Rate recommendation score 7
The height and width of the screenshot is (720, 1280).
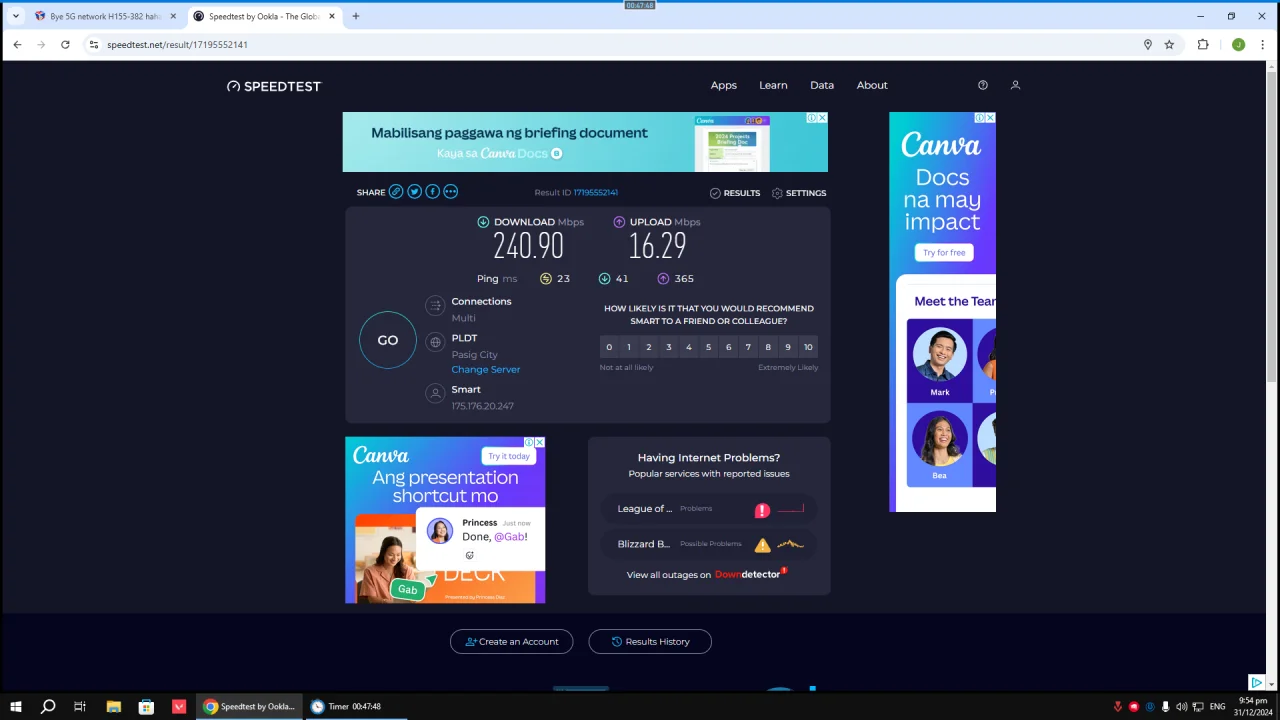pos(748,347)
